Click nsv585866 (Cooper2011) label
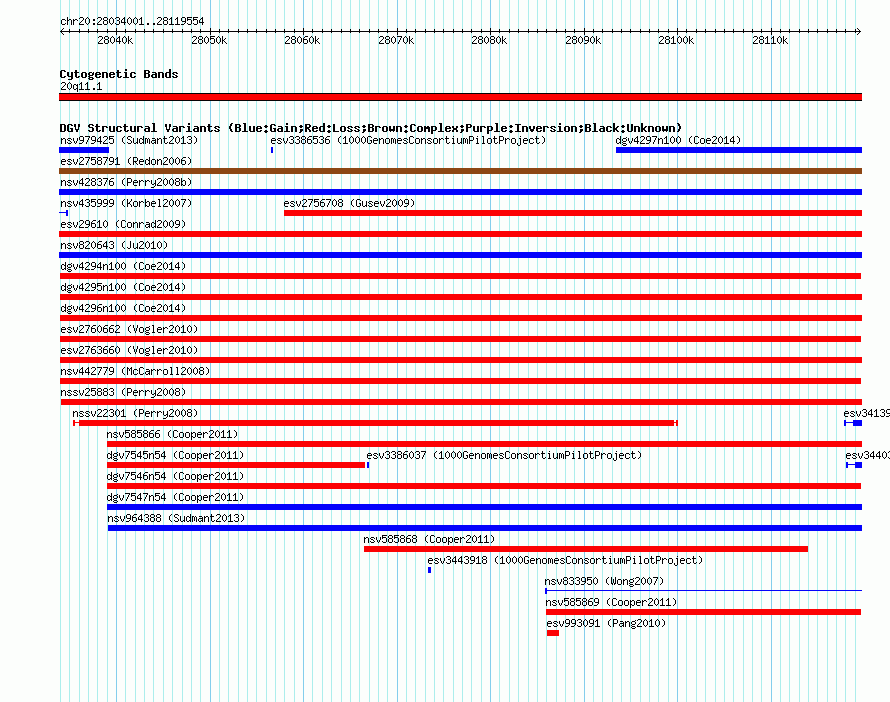Image resolution: width=890 pixels, height=702 pixels. click(x=173, y=434)
